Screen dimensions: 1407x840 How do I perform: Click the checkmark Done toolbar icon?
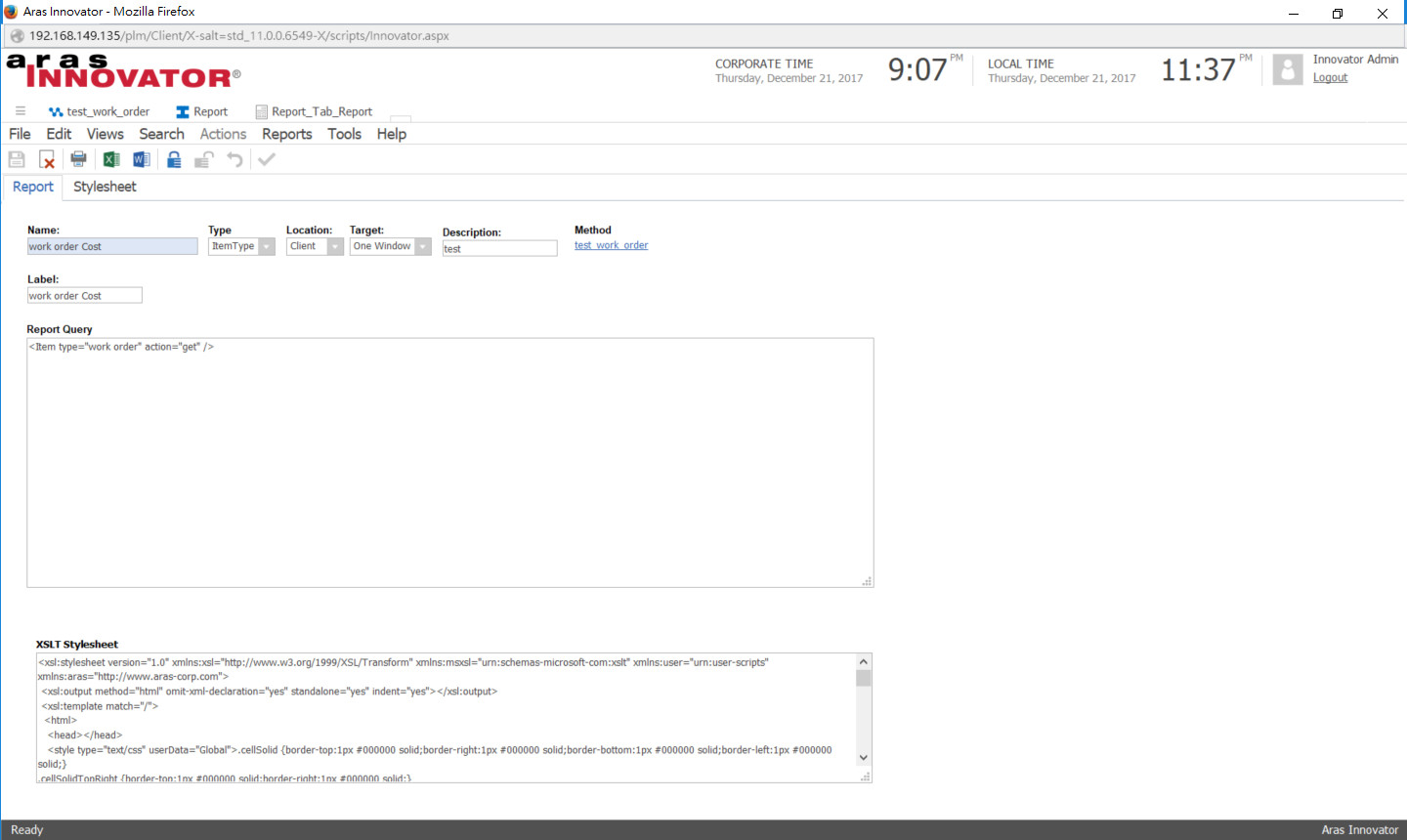(x=267, y=159)
